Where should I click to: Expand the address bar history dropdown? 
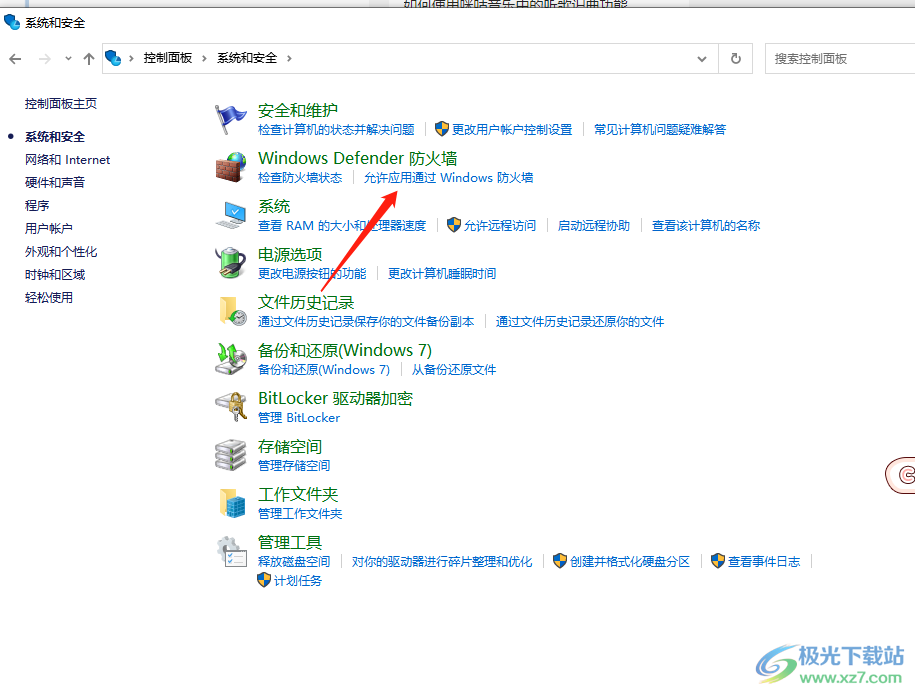(702, 58)
